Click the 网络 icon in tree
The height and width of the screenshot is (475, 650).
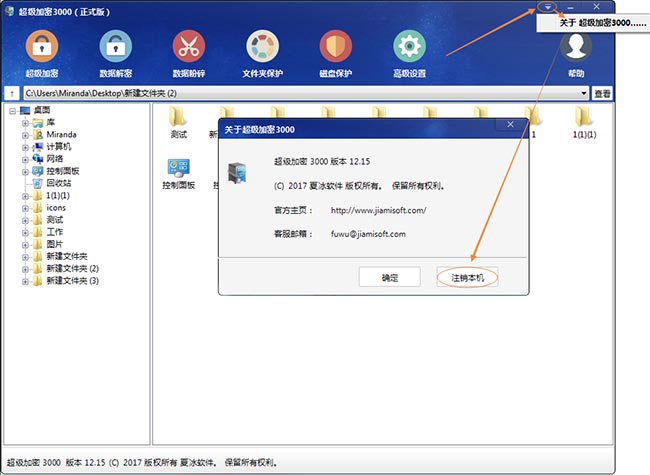[38, 159]
